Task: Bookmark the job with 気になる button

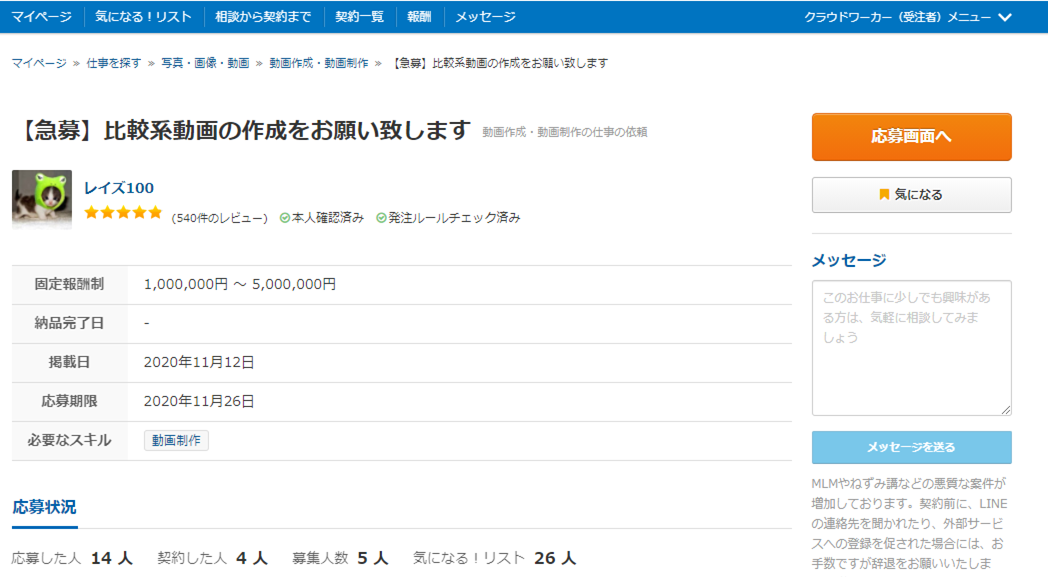Action: point(911,195)
